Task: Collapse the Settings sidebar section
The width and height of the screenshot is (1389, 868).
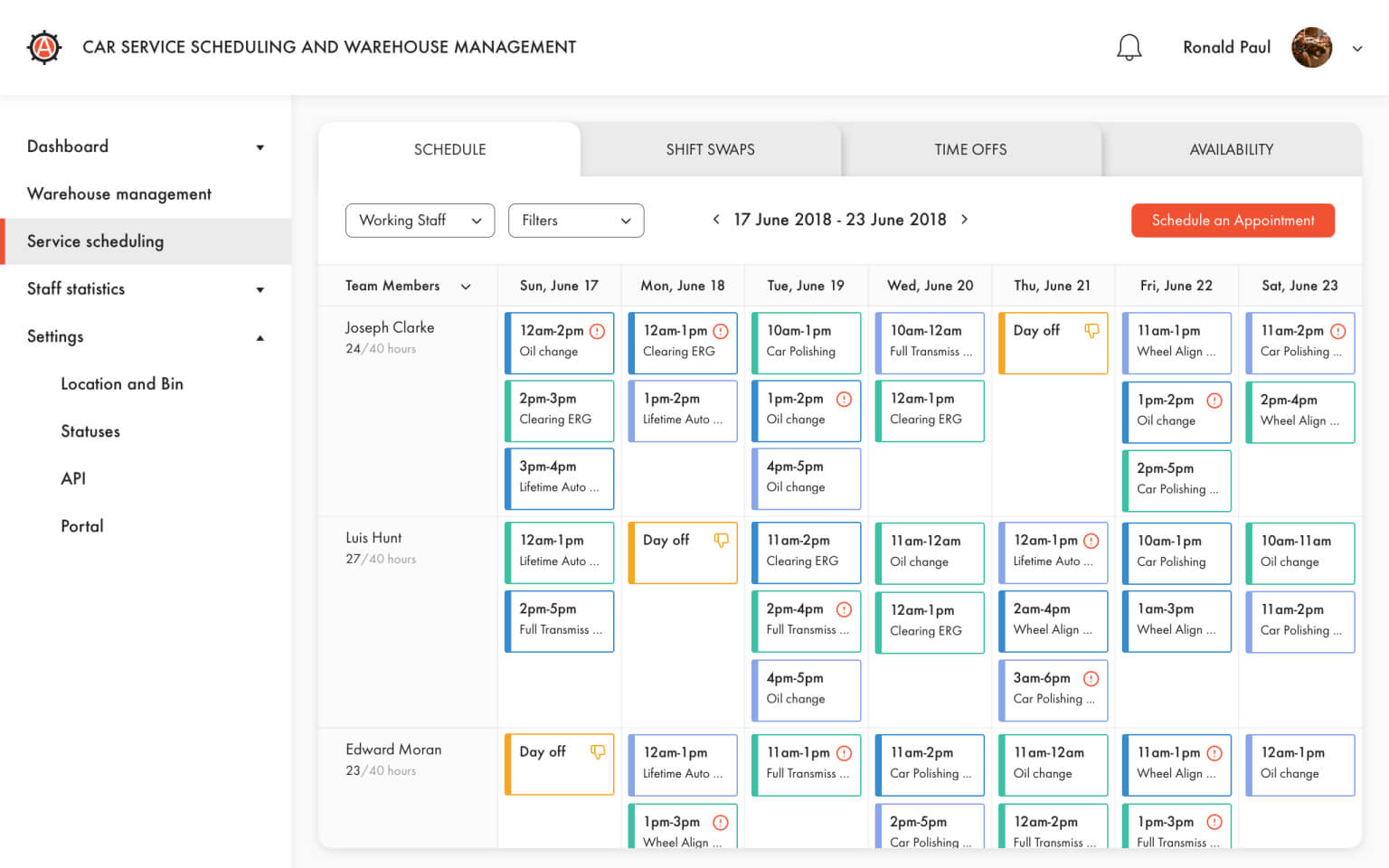Action: pyautogui.click(x=260, y=337)
